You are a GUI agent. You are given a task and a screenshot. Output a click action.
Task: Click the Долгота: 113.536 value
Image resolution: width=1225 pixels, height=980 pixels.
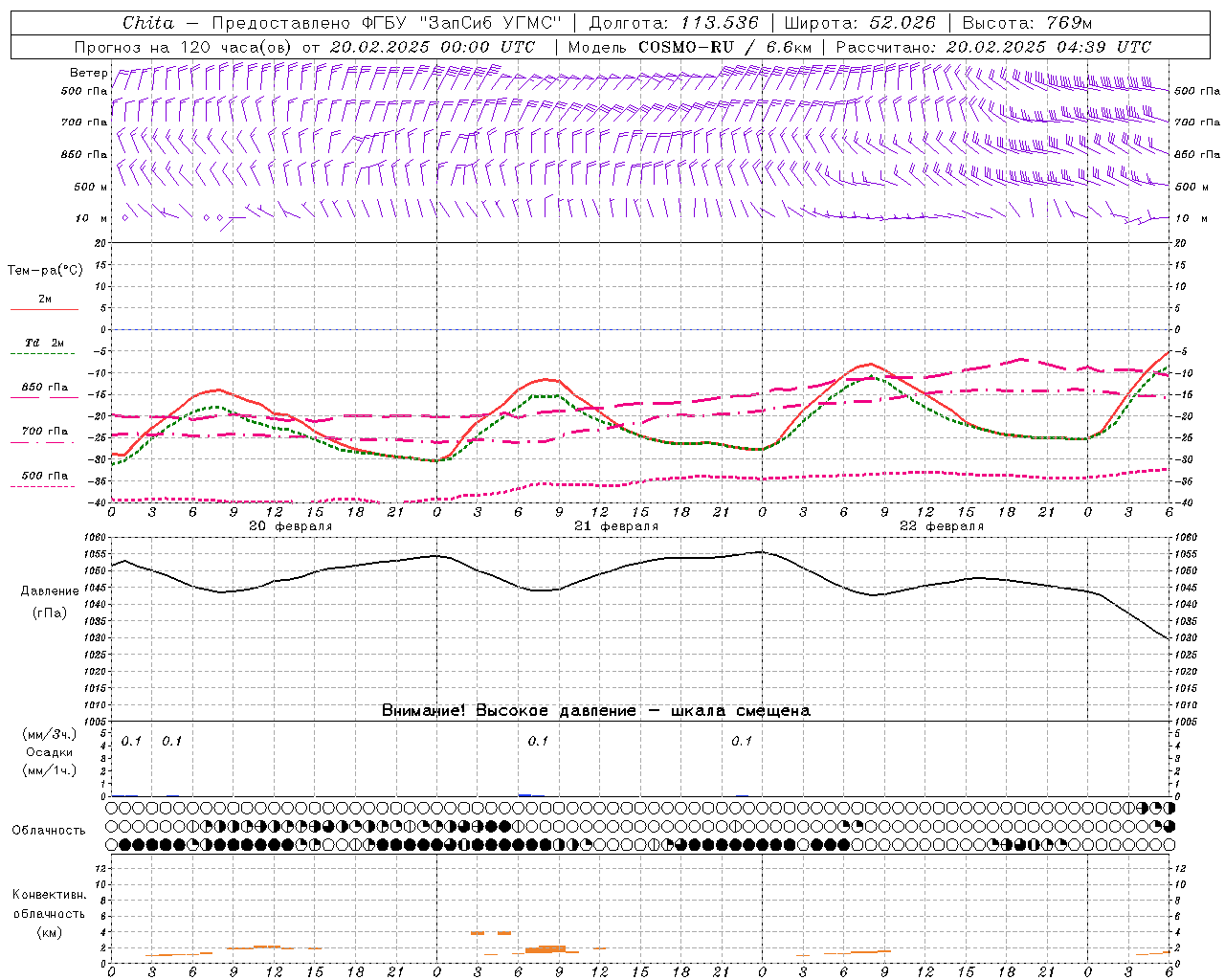[674, 23]
